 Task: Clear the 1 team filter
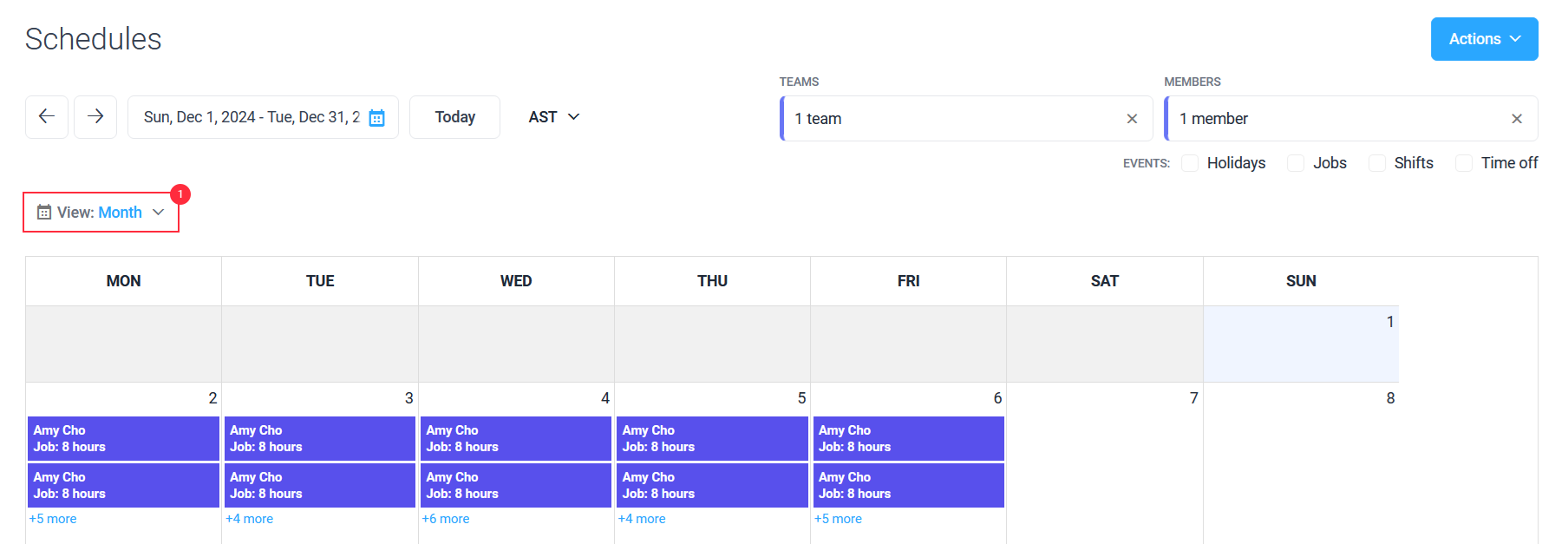(x=1132, y=119)
